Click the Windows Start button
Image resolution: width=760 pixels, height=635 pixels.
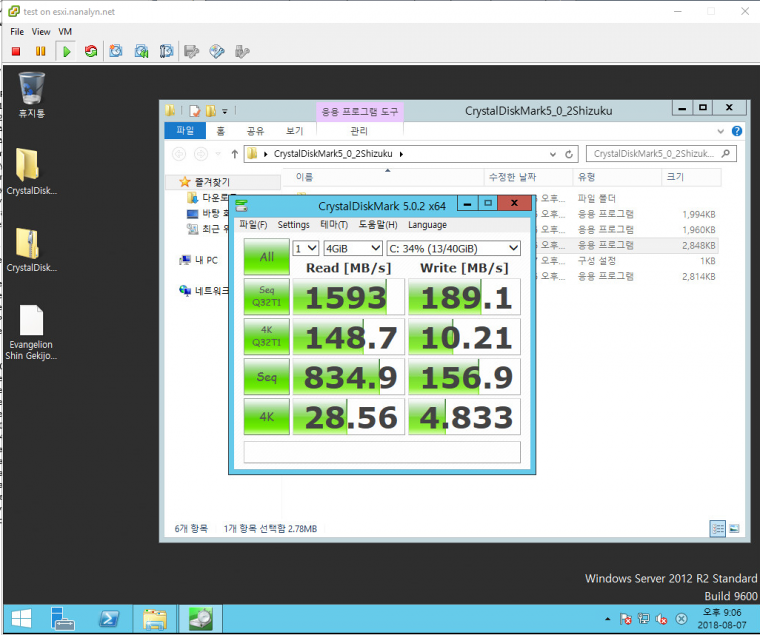(21, 619)
